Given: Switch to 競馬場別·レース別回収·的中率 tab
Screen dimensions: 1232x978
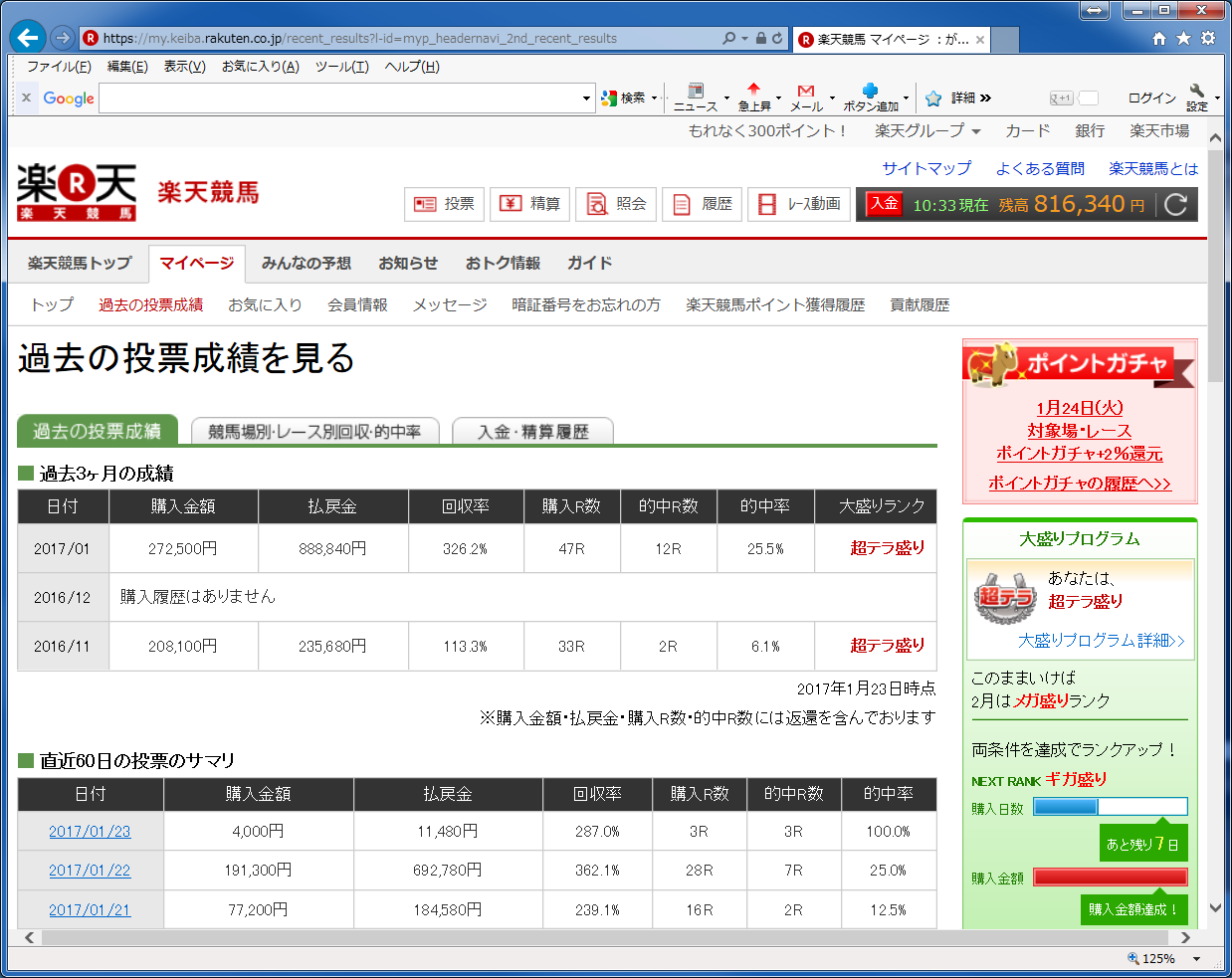Looking at the screenshot, I should [x=314, y=431].
